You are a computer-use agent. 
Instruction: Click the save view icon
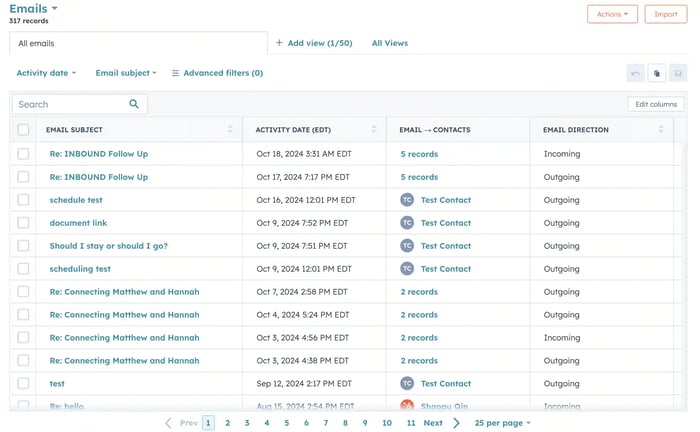click(x=678, y=73)
